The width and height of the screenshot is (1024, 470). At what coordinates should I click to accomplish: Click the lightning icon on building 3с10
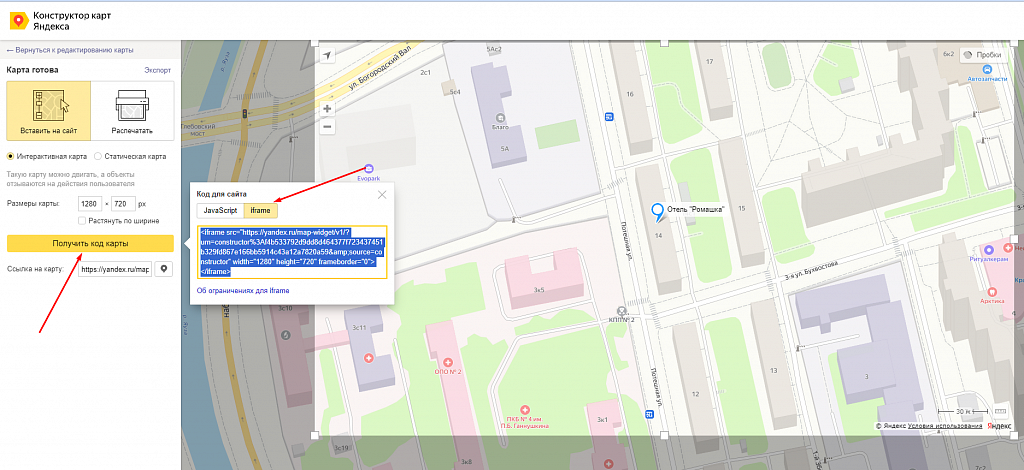click(285, 336)
